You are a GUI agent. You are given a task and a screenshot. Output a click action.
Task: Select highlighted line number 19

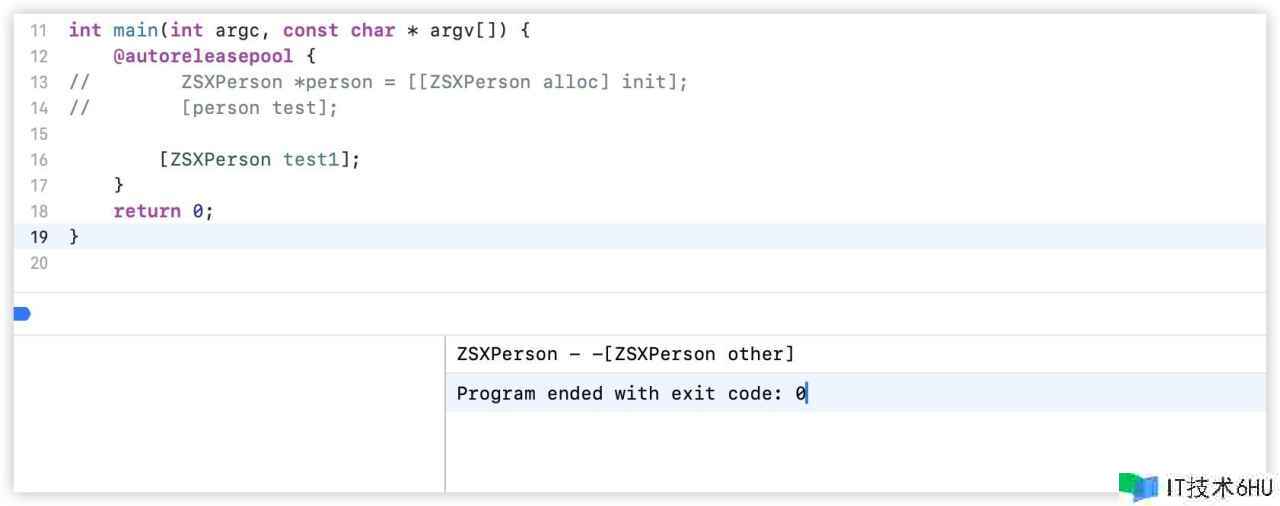click(38, 237)
